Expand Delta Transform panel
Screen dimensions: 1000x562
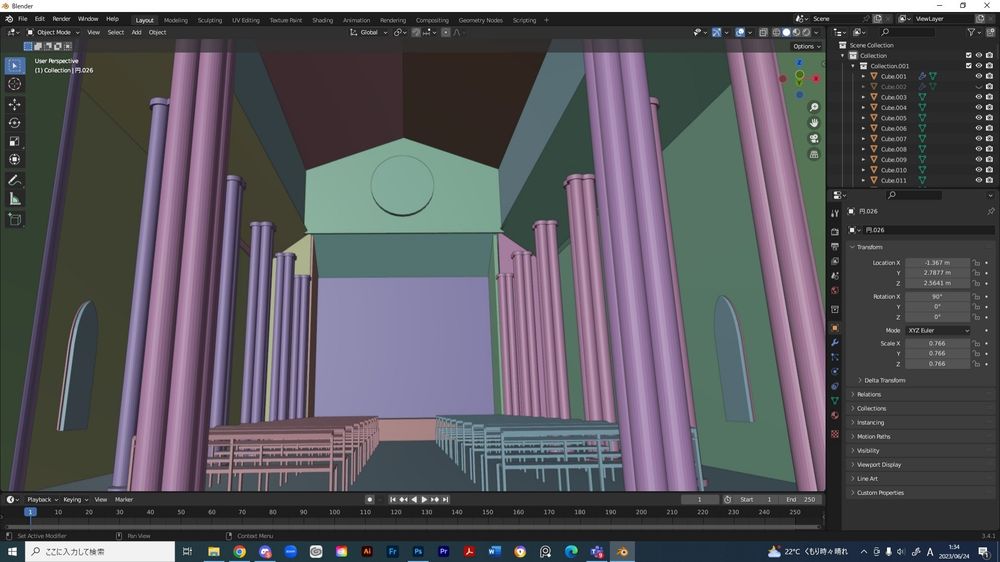883,380
